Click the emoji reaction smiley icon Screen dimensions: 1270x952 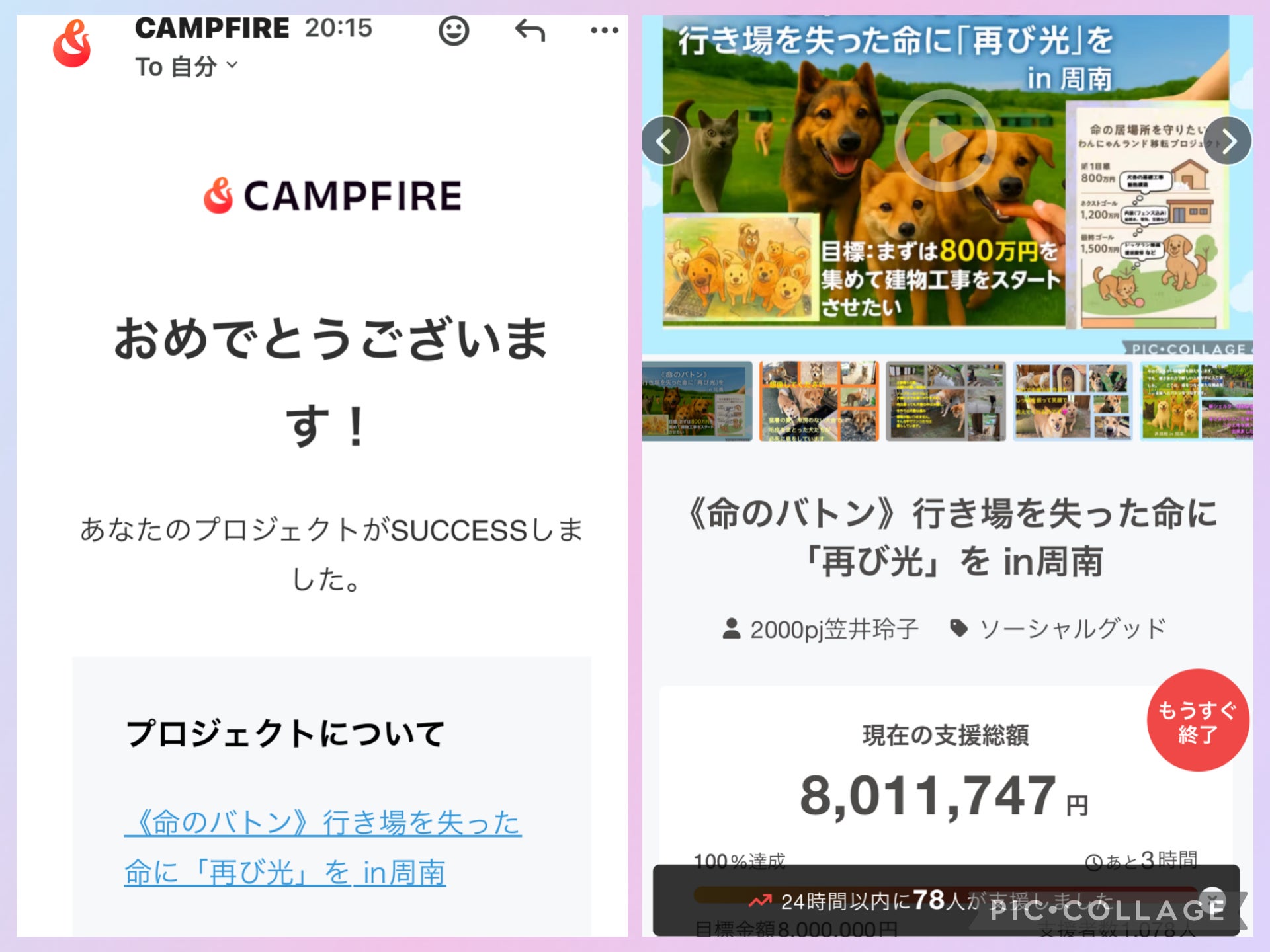(454, 30)
